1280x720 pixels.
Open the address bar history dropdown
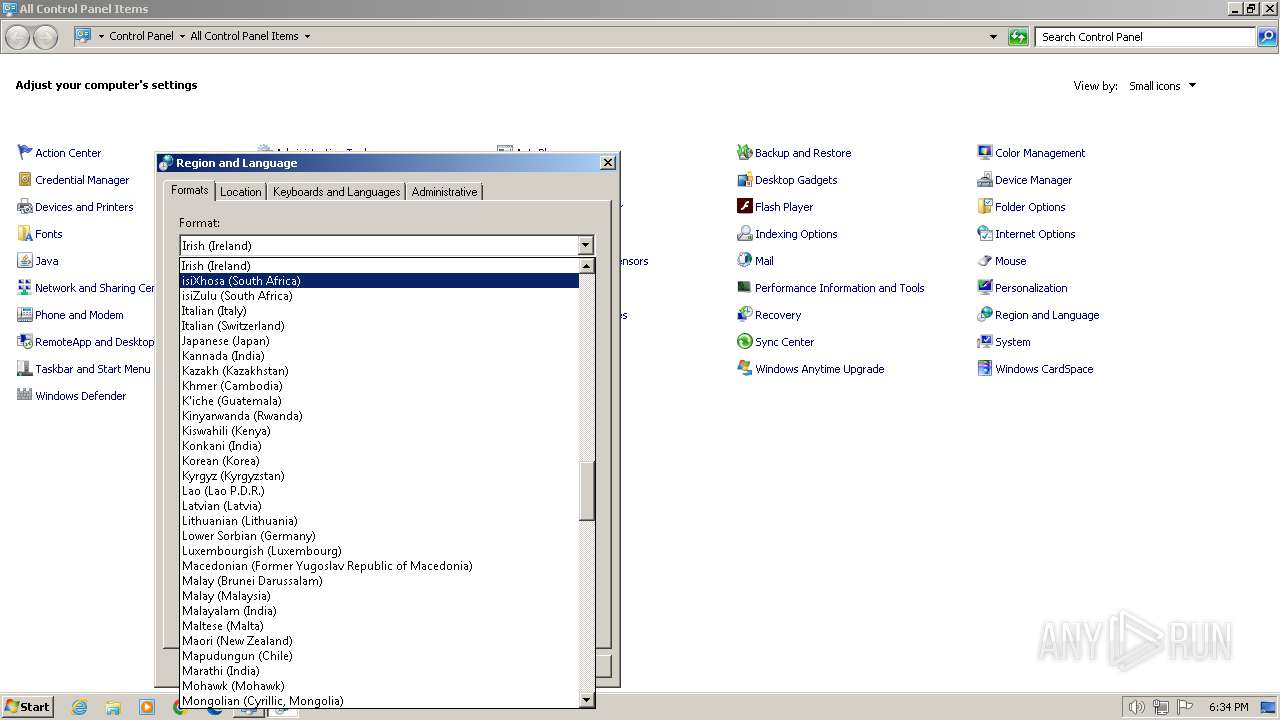(x=993, y=37)
